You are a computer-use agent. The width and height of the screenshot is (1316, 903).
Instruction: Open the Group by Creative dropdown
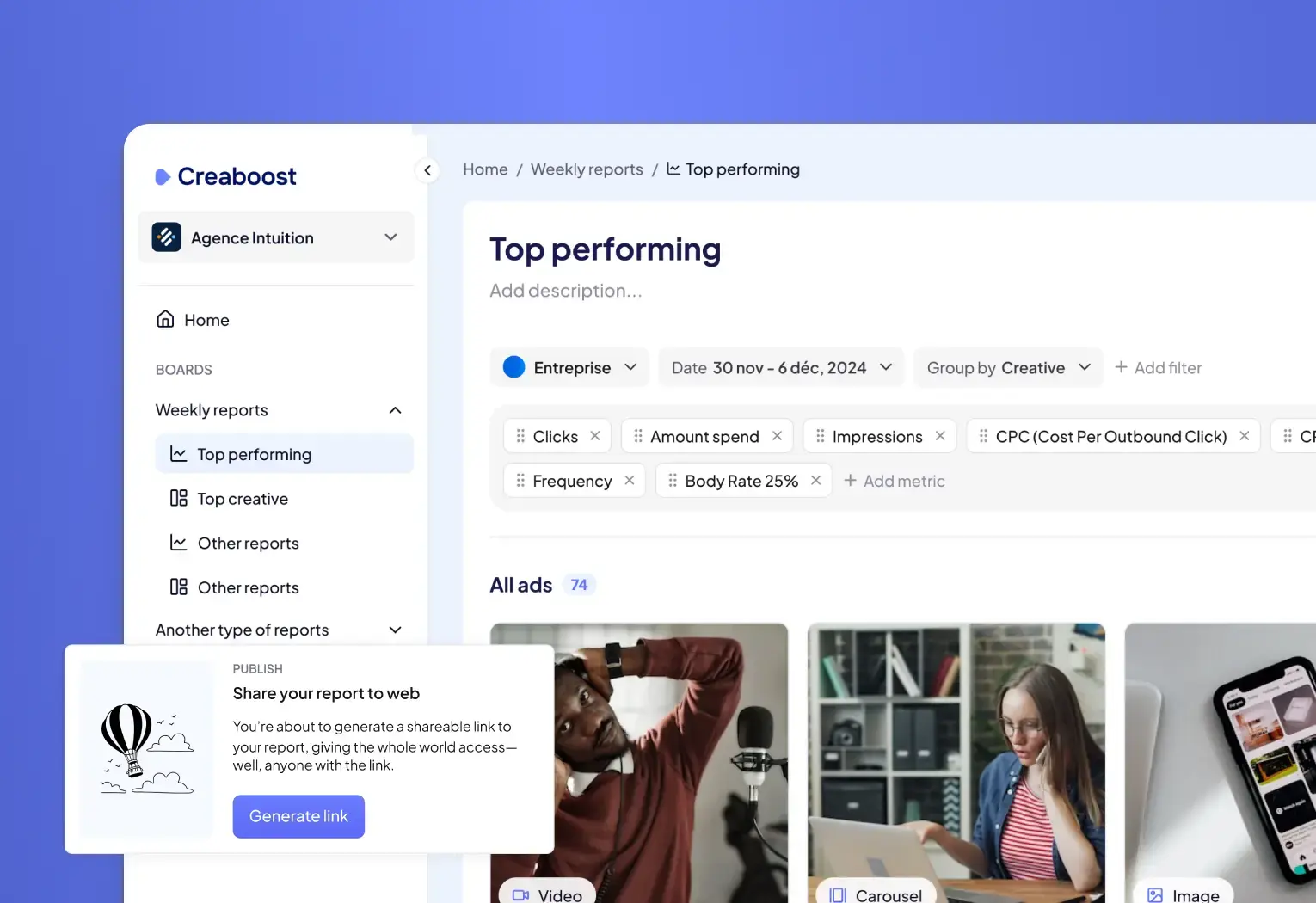point(1008,367)
